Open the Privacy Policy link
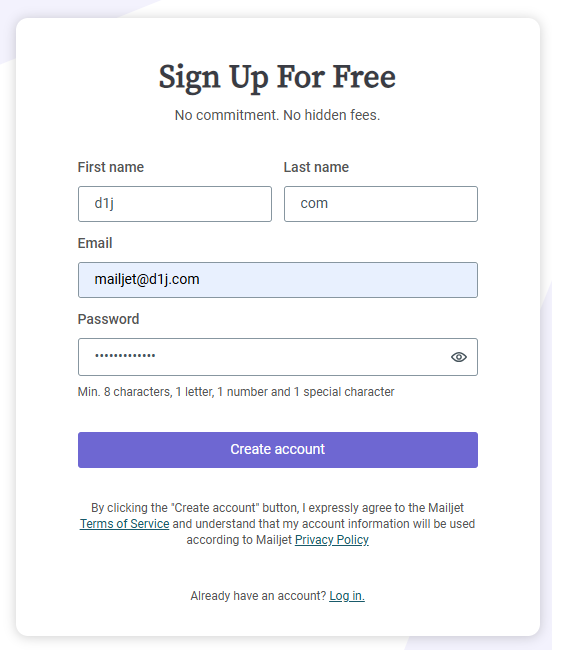 pos(332,540)
